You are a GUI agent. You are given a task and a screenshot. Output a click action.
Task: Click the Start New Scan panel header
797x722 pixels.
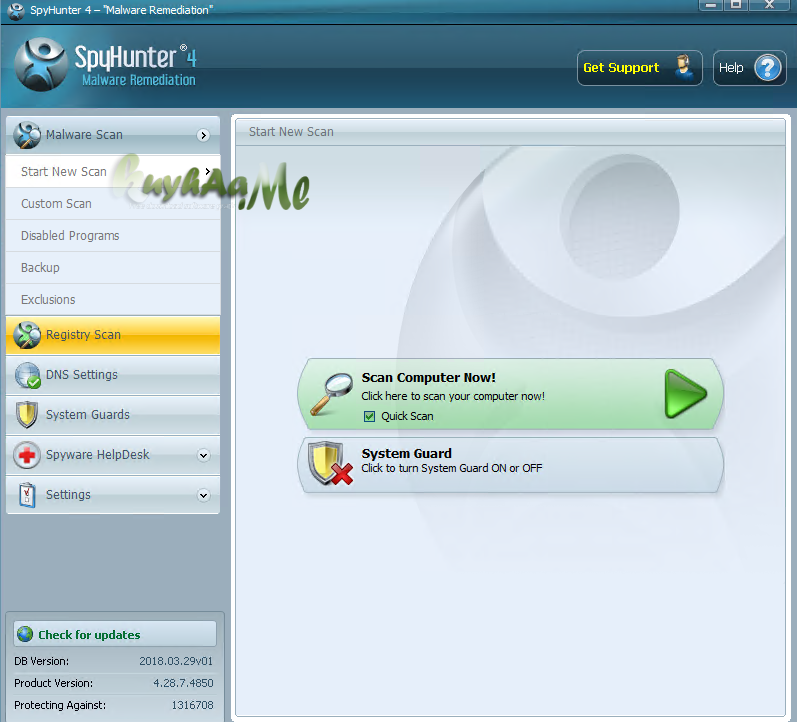click(510, 132)
